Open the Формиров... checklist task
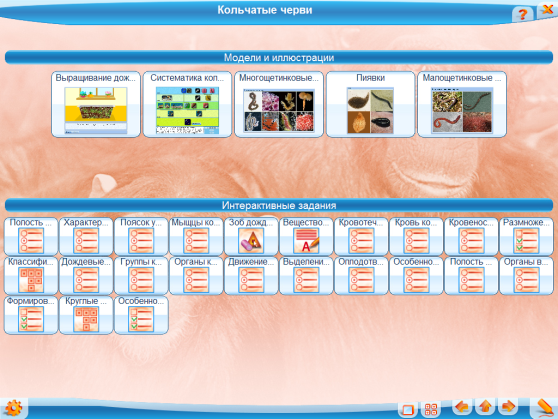 [31, 315]
